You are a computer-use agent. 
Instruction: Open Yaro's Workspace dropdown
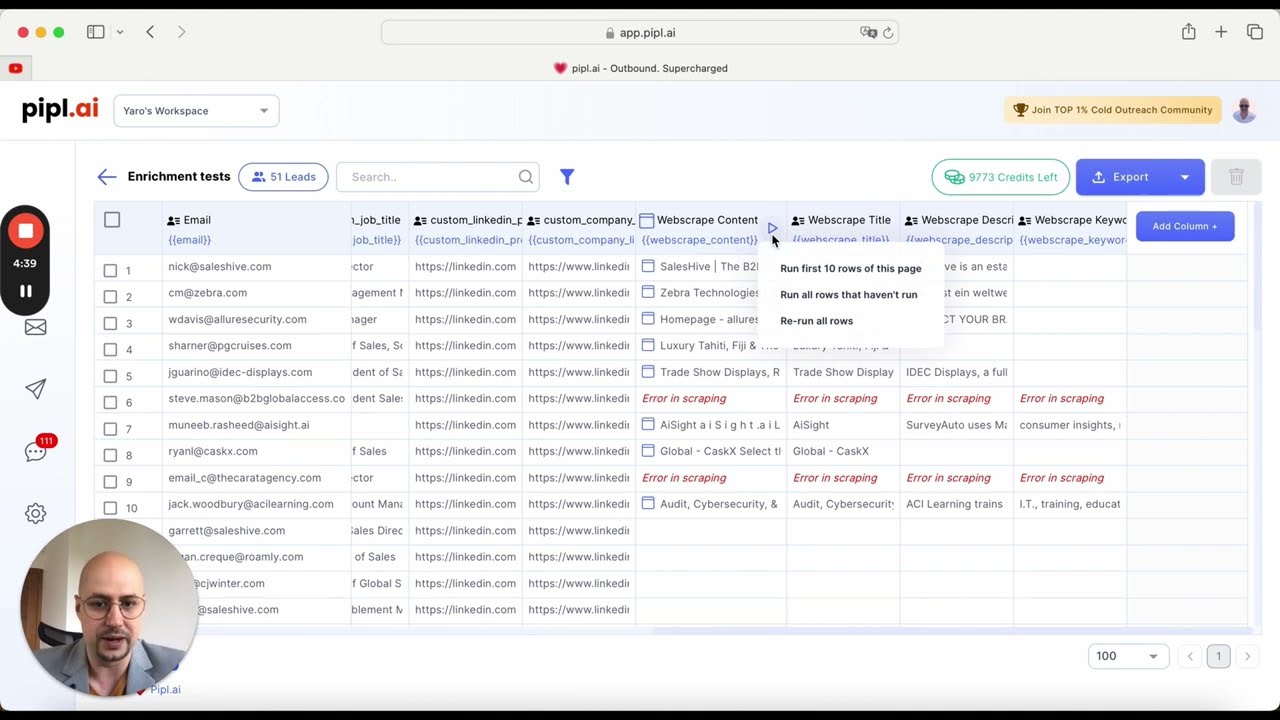click(196, 111)
